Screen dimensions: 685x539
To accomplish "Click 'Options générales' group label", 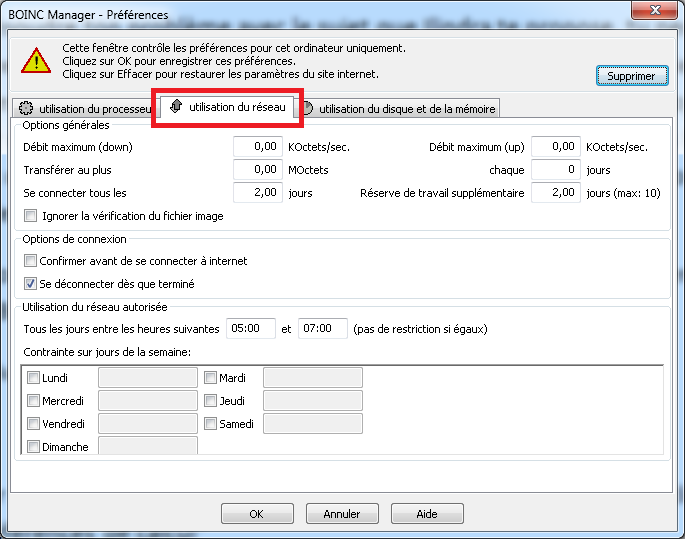I will pyautogui.click(x=66, y=125).
